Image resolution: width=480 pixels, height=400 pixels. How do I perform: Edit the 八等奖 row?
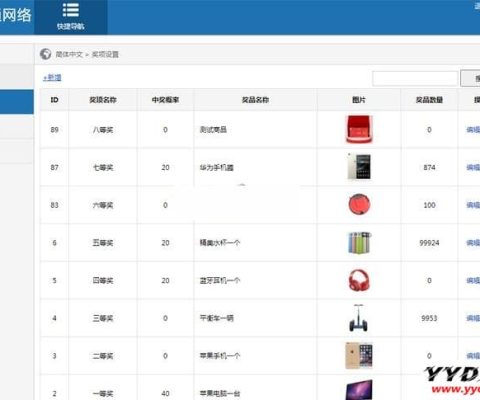(473, 130)
